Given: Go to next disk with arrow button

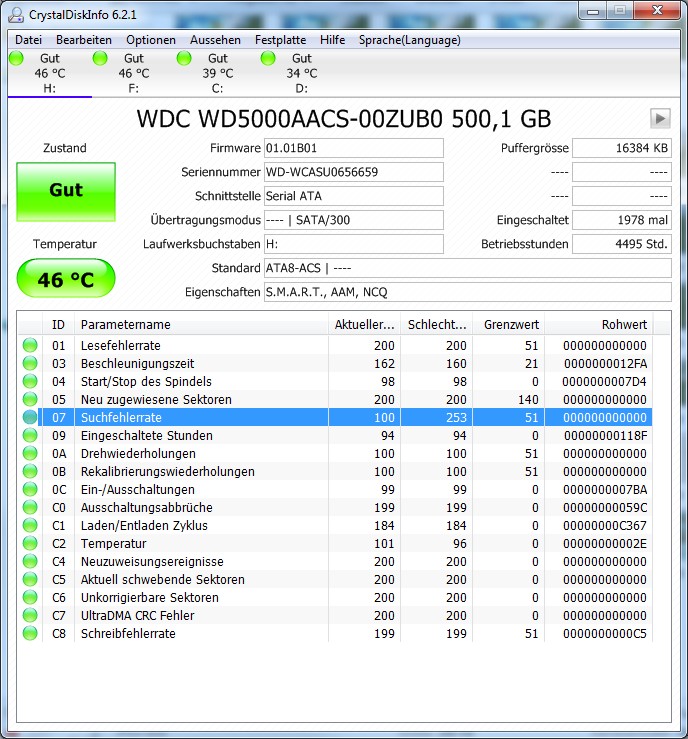Looking at the screenshot, I should point(660,118).
